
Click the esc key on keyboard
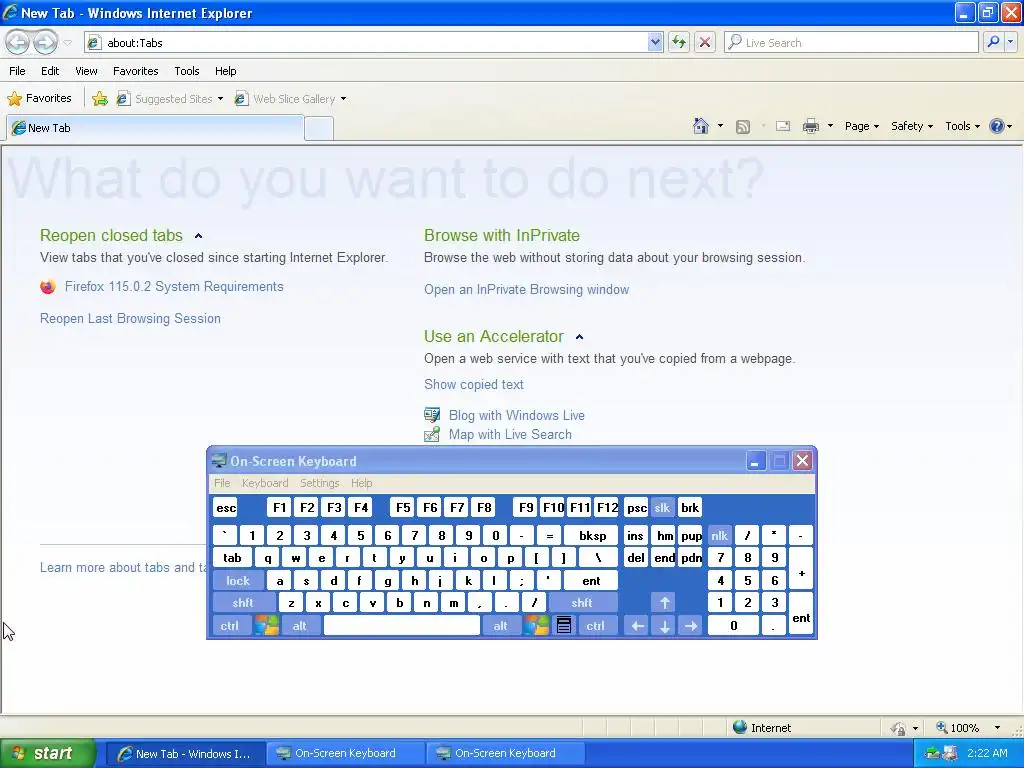point(226,508)
